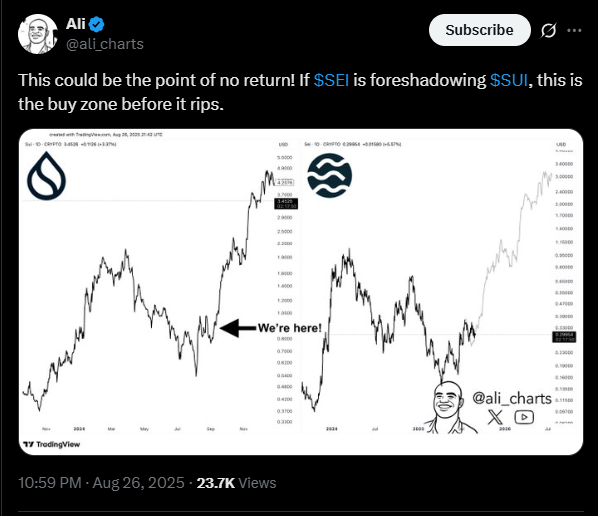Click the YouTube play icon in watermark
The image size is (598, 516).
point(524,417)
